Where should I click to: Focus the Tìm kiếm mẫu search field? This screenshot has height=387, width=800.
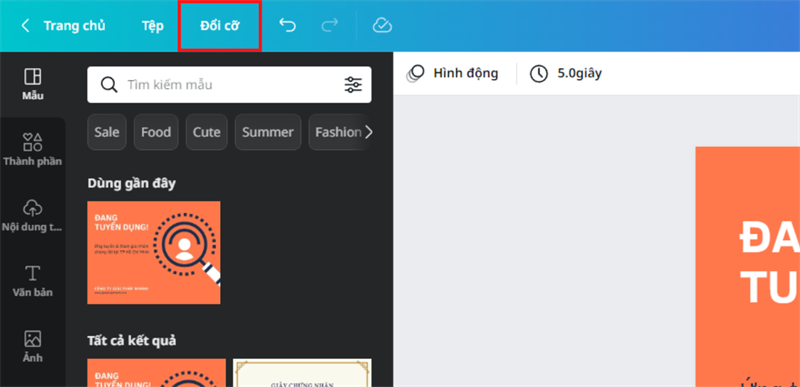point(229,85)
